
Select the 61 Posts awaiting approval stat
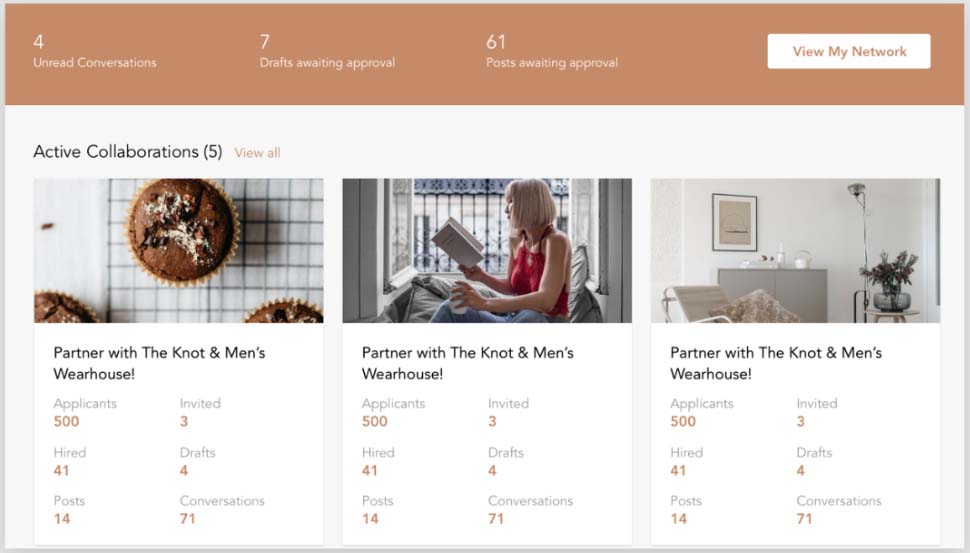(x=552, y=51)
